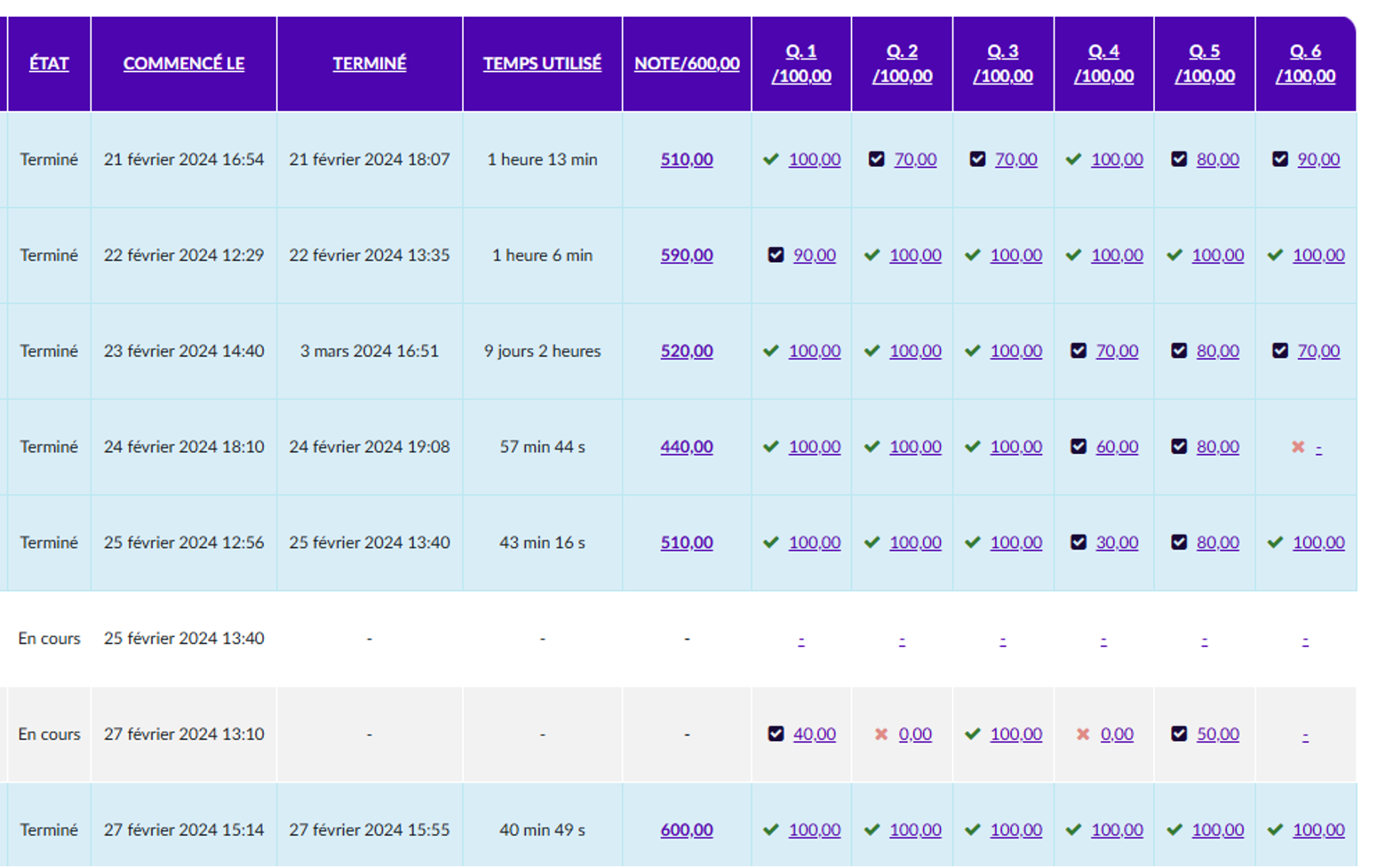Sort by the NOTE/600,00 column header
1393x868 pixels.
click(687, 64)
